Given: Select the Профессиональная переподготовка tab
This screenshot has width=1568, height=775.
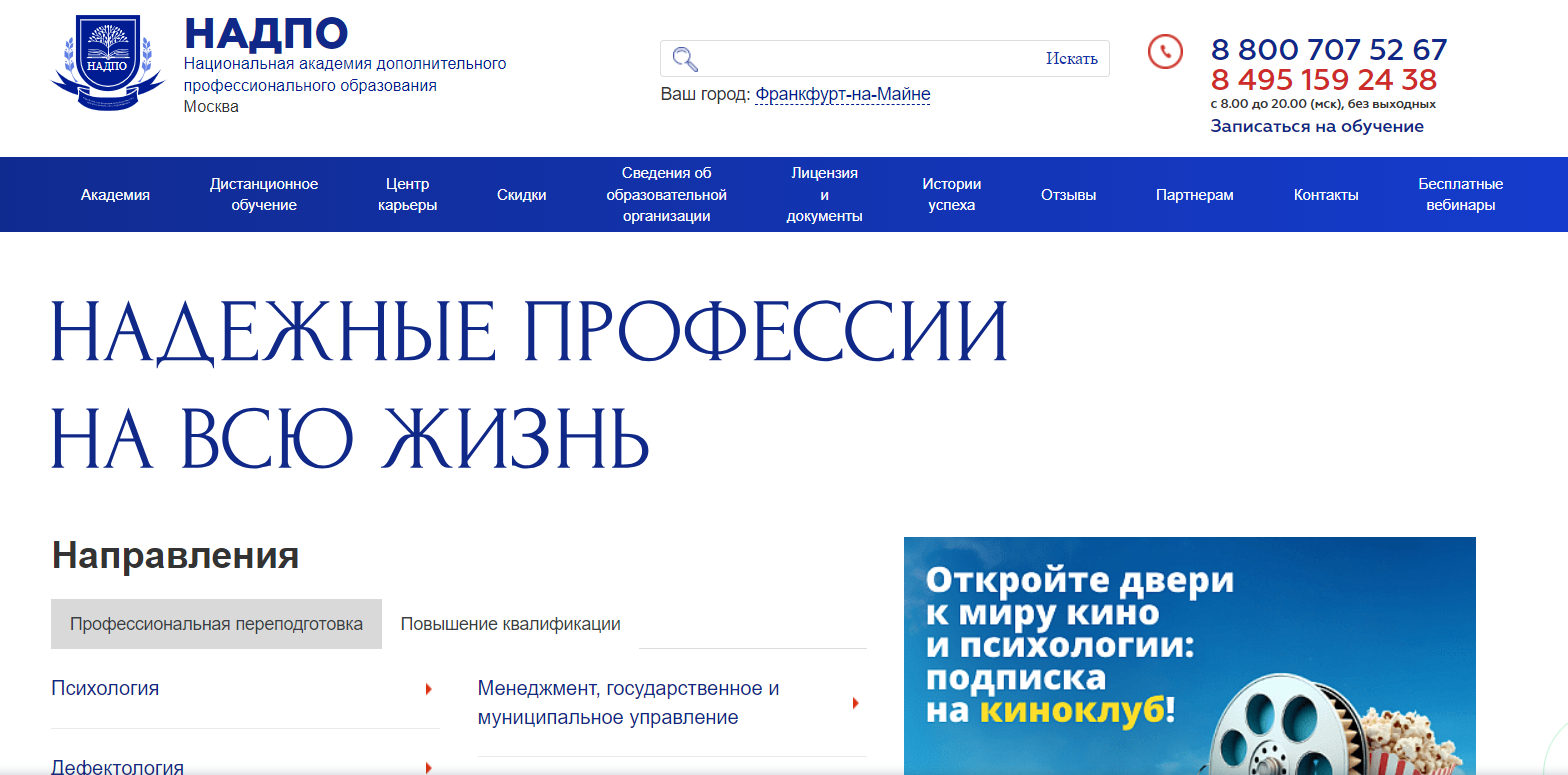Looking at the screenshot, I should 216,624.
